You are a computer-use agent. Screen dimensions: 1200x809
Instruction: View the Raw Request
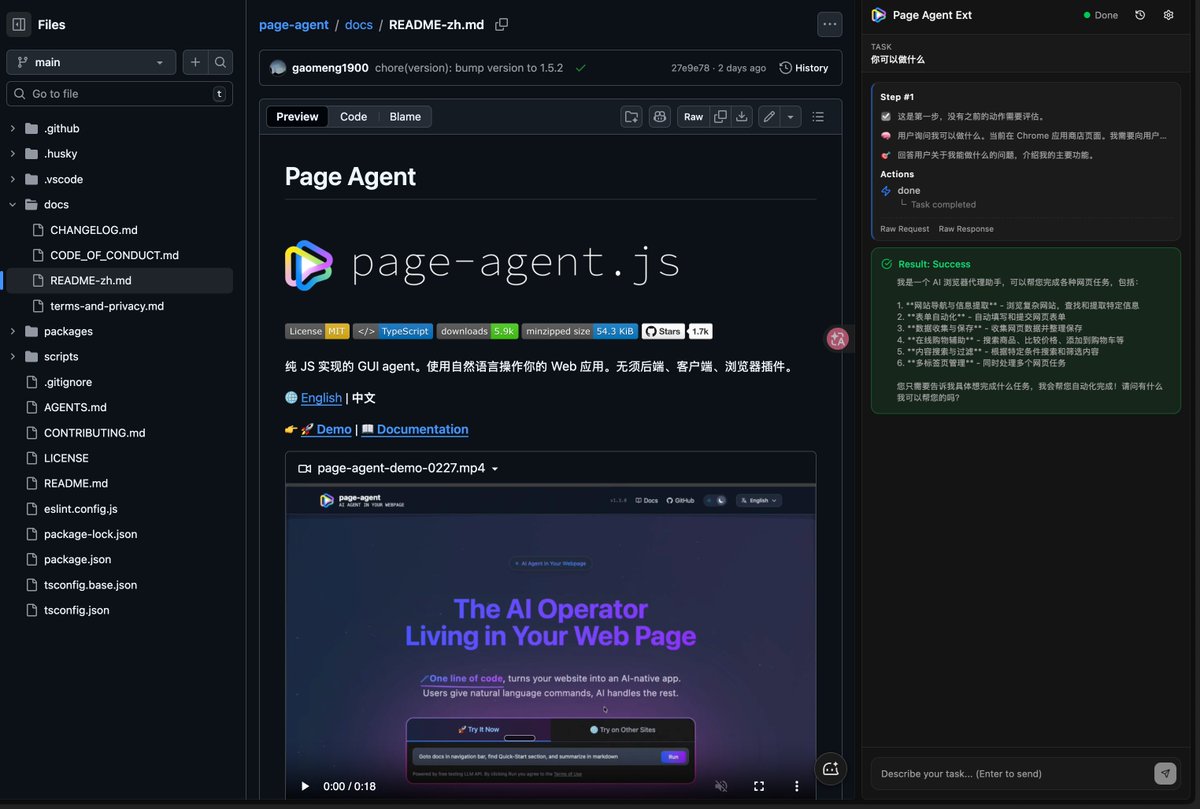pyautogui.click(x=904, y=229)
